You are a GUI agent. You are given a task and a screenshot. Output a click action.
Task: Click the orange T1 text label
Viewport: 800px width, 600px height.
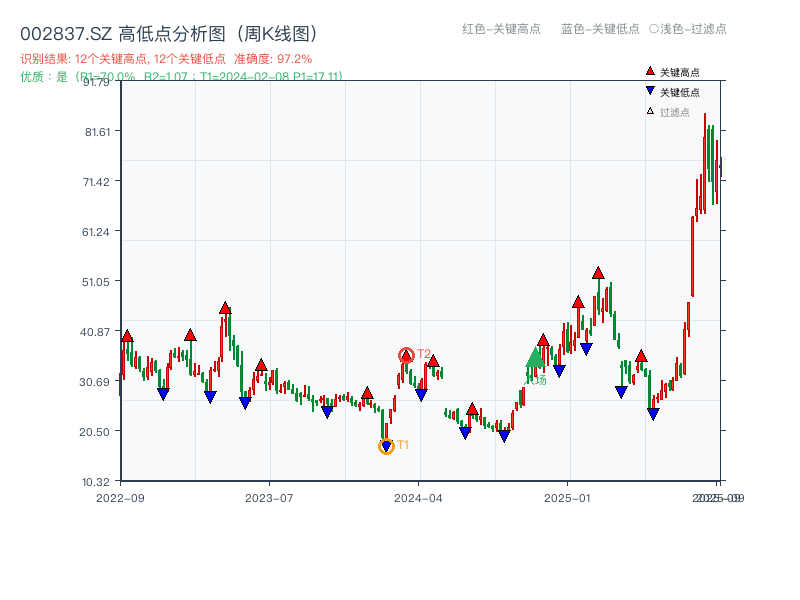click(403, 445)
